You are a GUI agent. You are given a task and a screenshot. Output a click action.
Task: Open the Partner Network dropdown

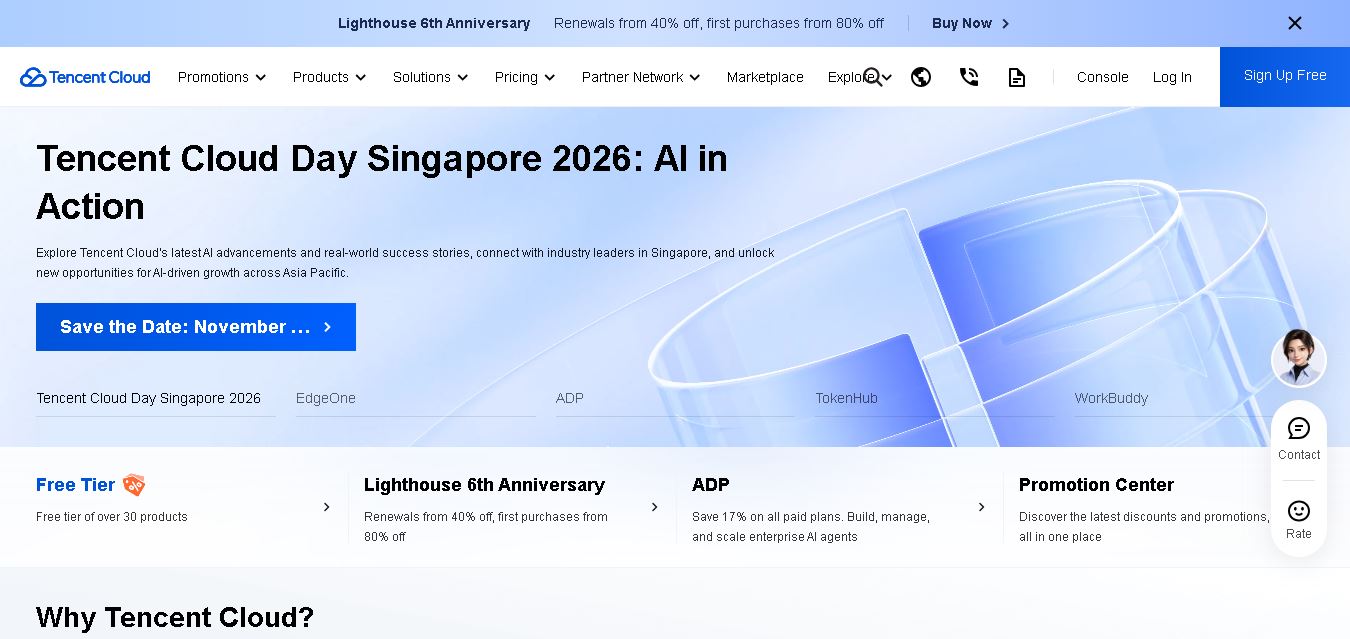pos(641,77)
